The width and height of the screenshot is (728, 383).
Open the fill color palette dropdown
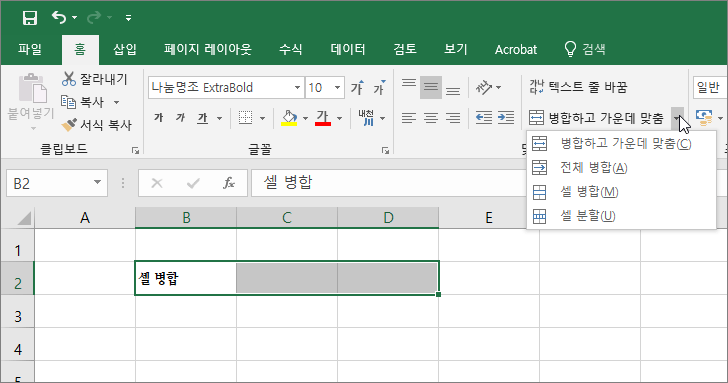click(305, 118)
